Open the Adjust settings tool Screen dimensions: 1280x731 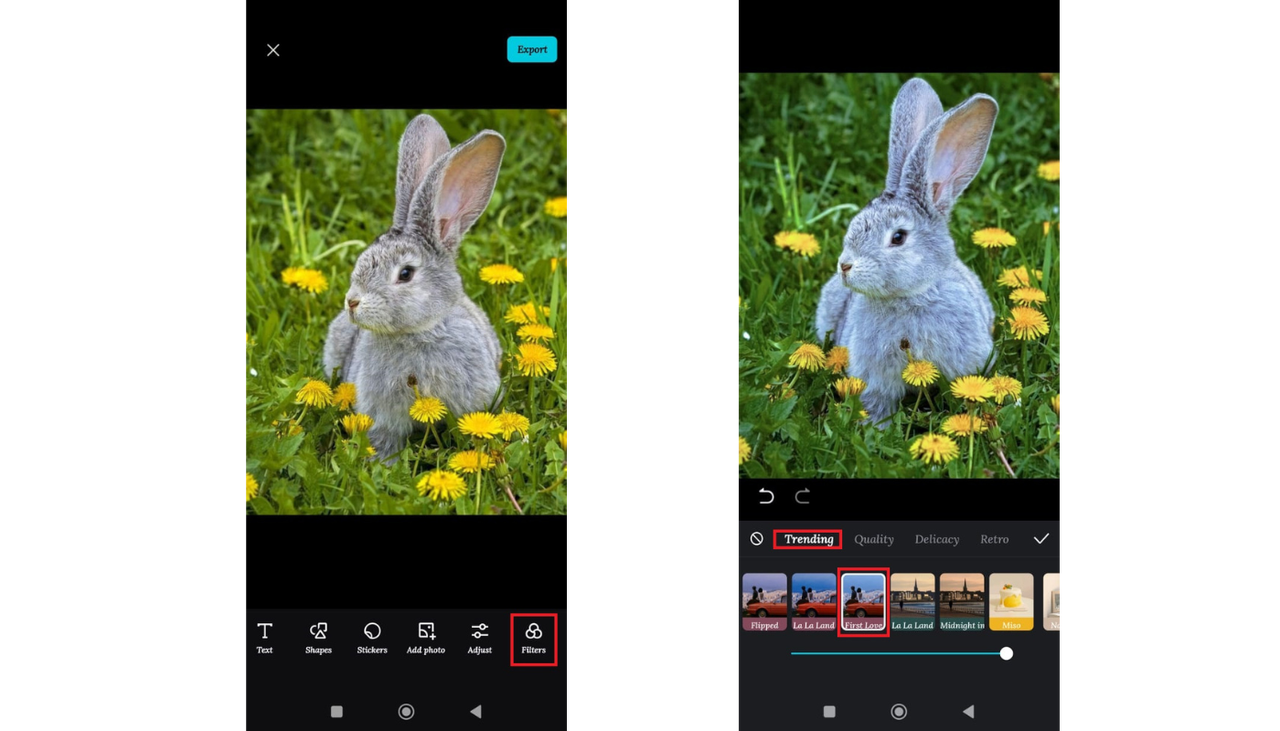click(x=480, y=638)
